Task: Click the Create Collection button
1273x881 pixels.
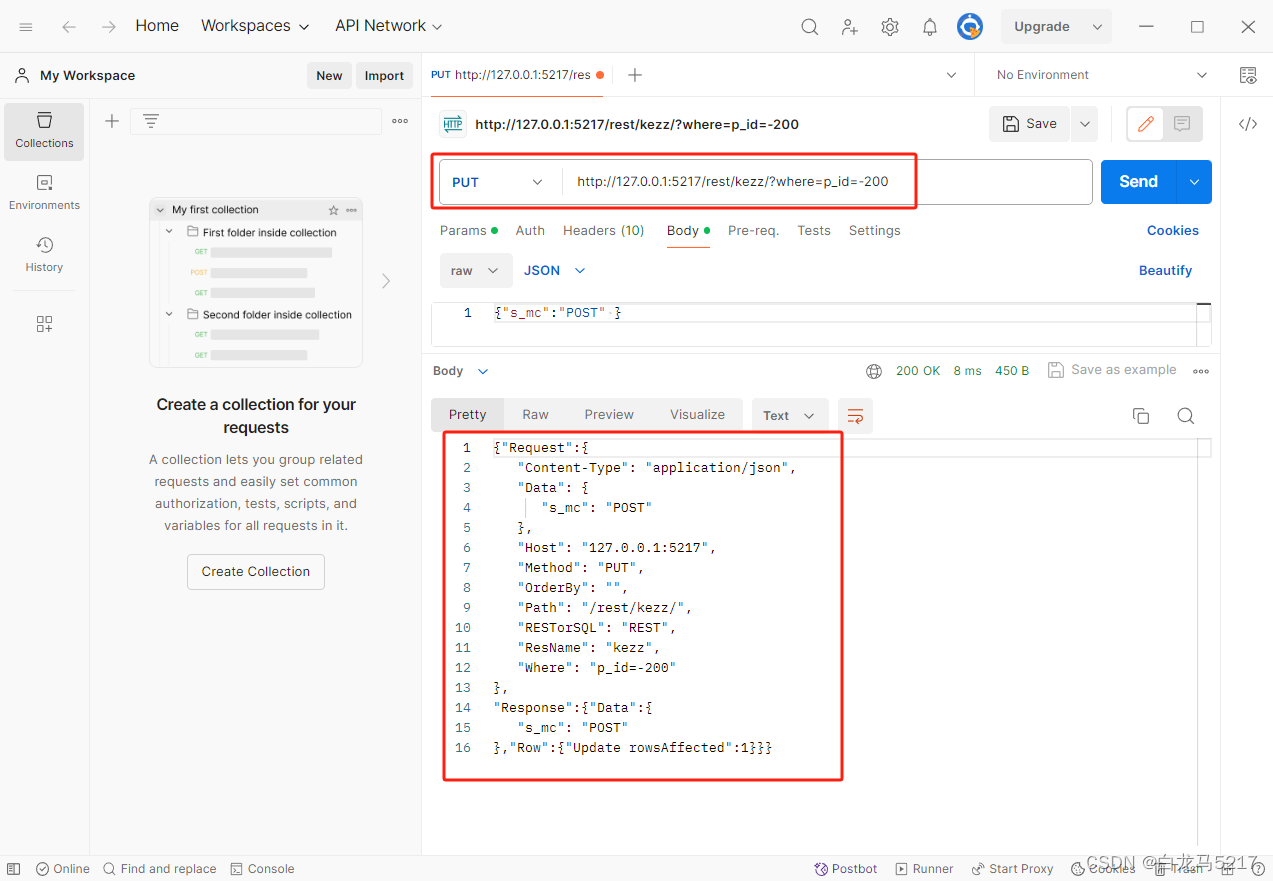Action: point(256,572)
